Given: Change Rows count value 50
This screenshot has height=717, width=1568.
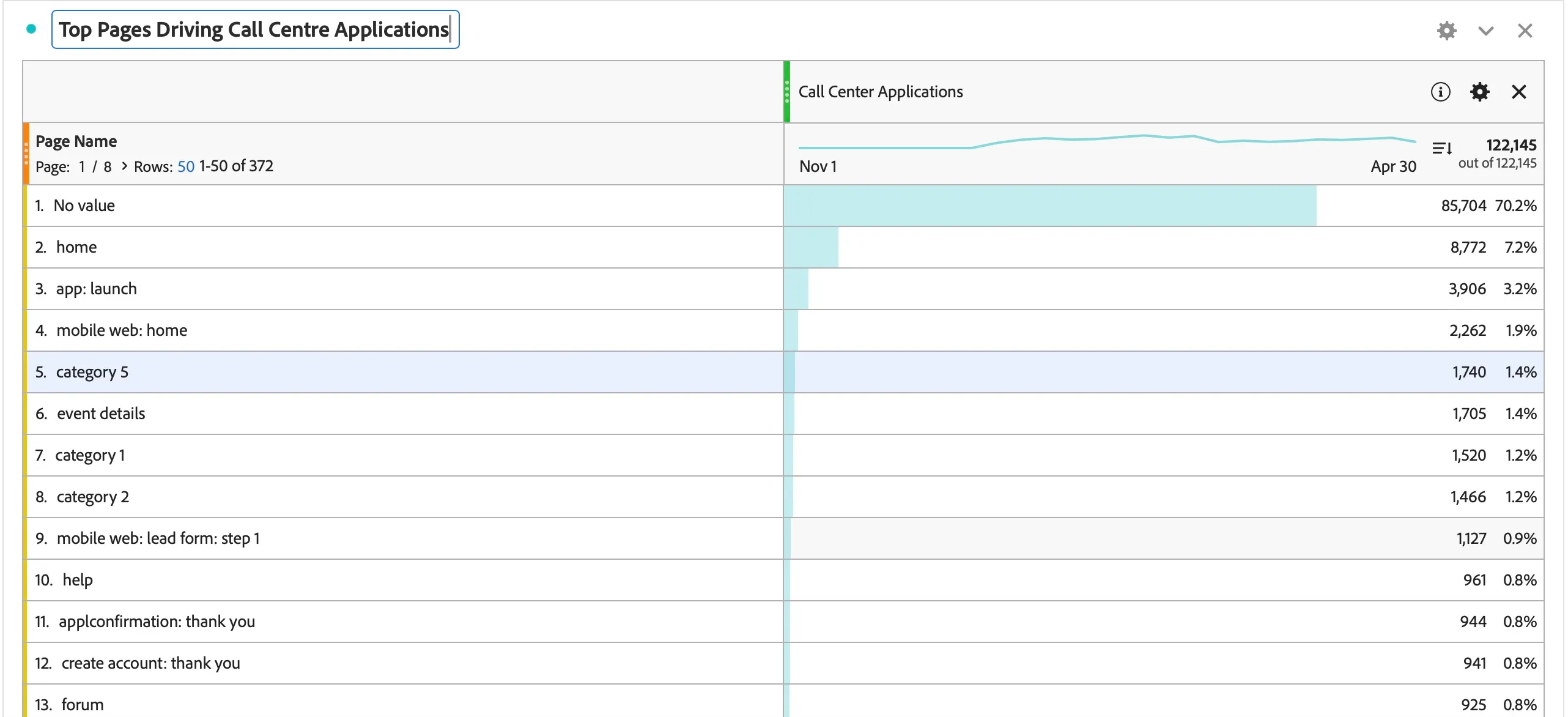Looking at the screenshot, I should 186,166.
